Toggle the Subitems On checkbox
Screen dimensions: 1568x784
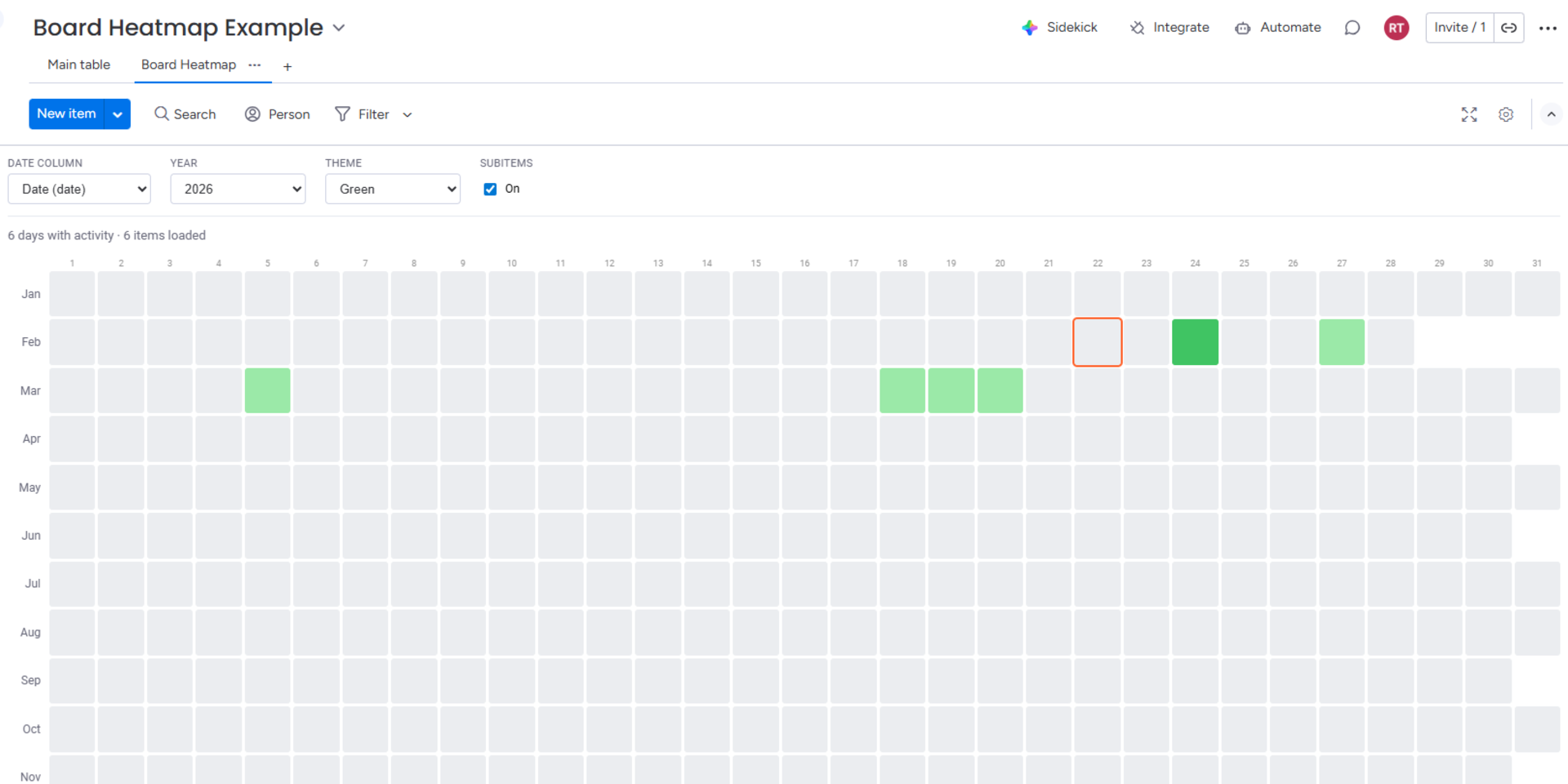[490, 189]
